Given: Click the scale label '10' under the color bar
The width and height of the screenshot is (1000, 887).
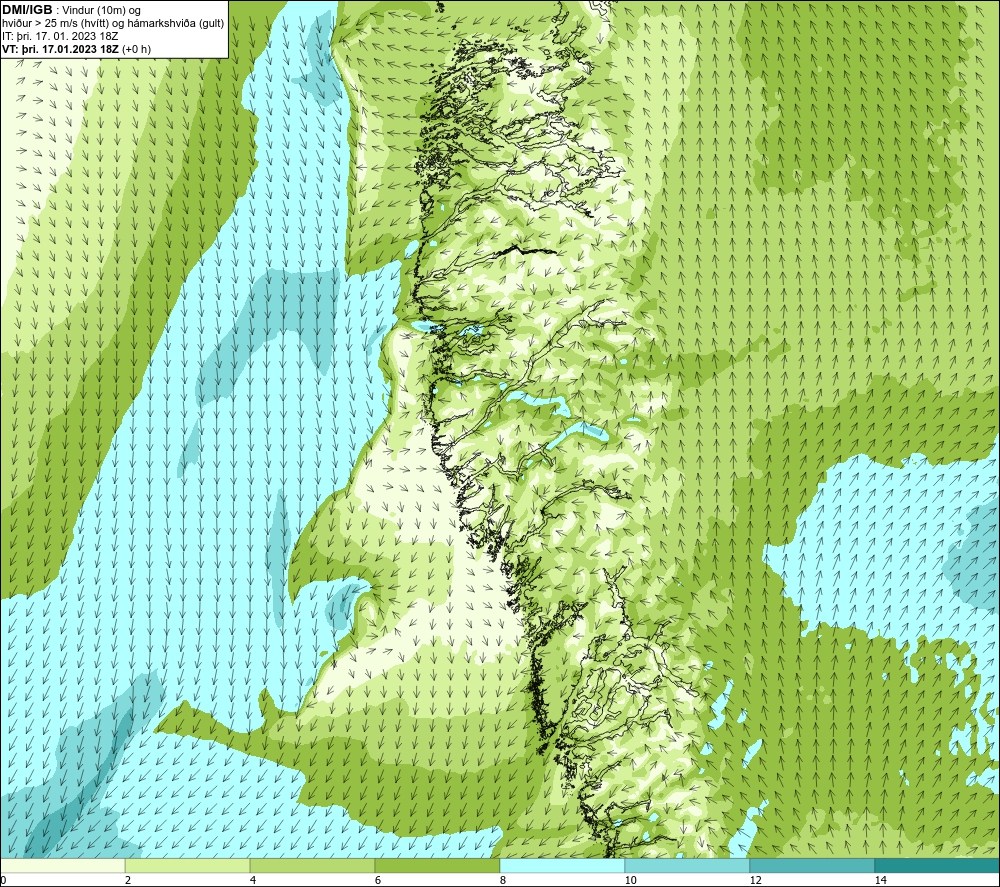Looking at the screenshot, I should pos(630,881).
